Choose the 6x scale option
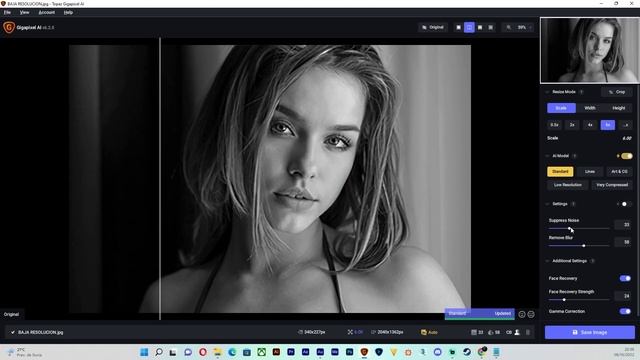The height and width of the screenshot is (360, 640). (608, 125)
